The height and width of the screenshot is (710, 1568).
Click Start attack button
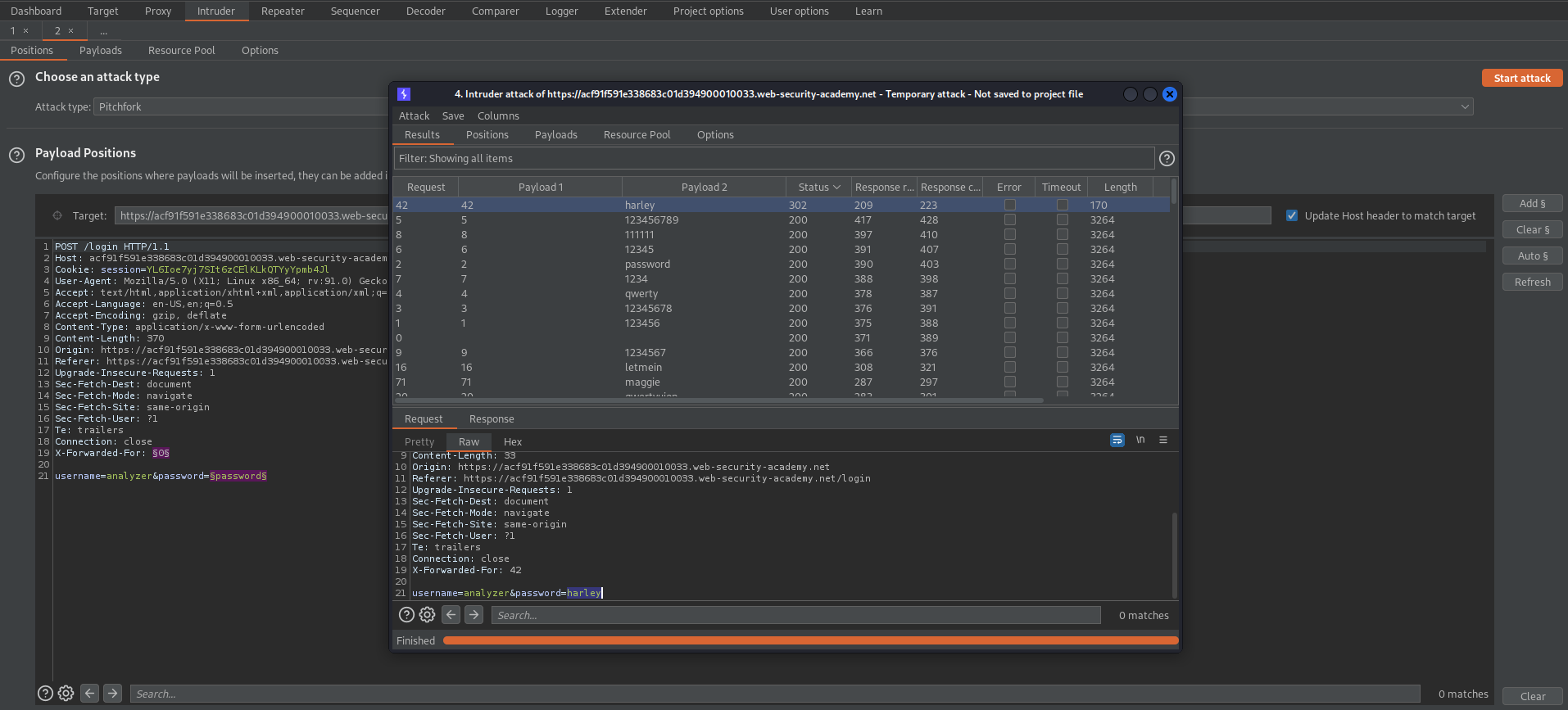[x=1522, y=78]
